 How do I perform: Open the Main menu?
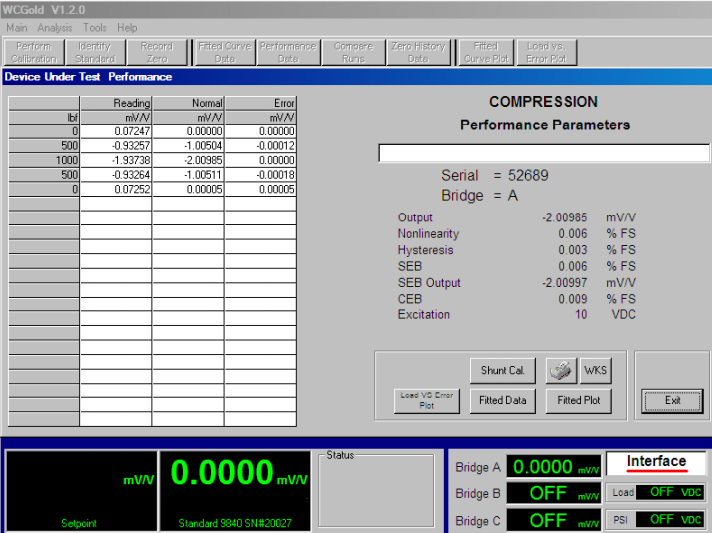pos(17,28)
